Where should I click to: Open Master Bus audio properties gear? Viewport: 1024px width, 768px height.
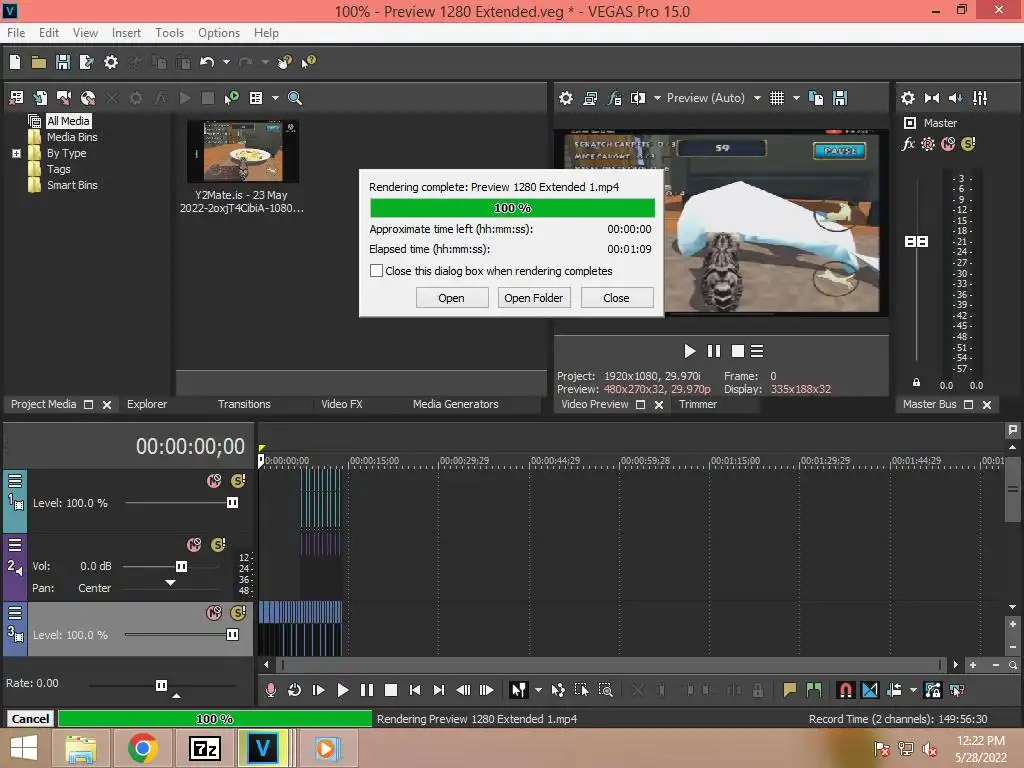[x=908, y=98]
